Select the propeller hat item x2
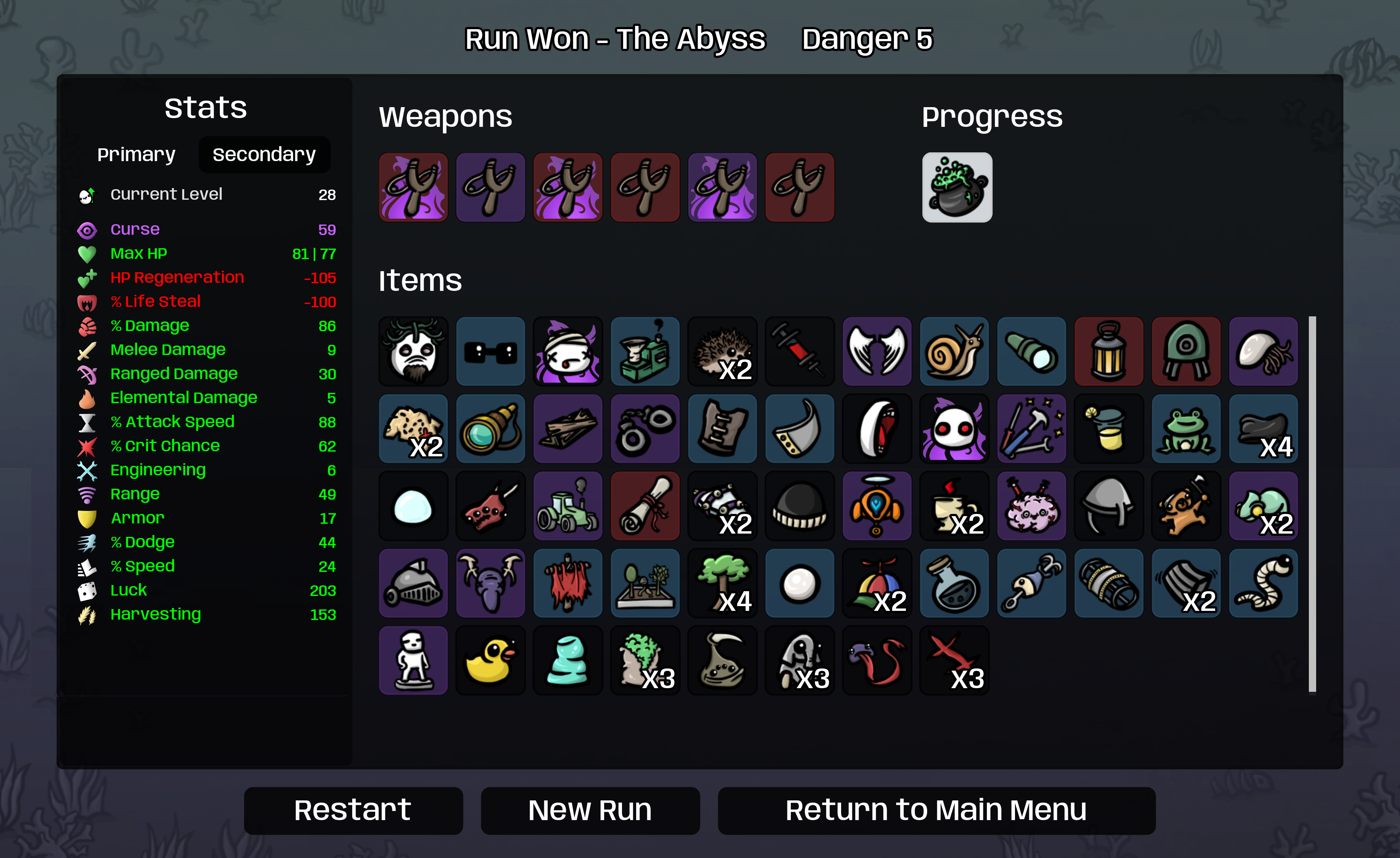This screenshot has width=1400, height=858. (x=877, y=583)
